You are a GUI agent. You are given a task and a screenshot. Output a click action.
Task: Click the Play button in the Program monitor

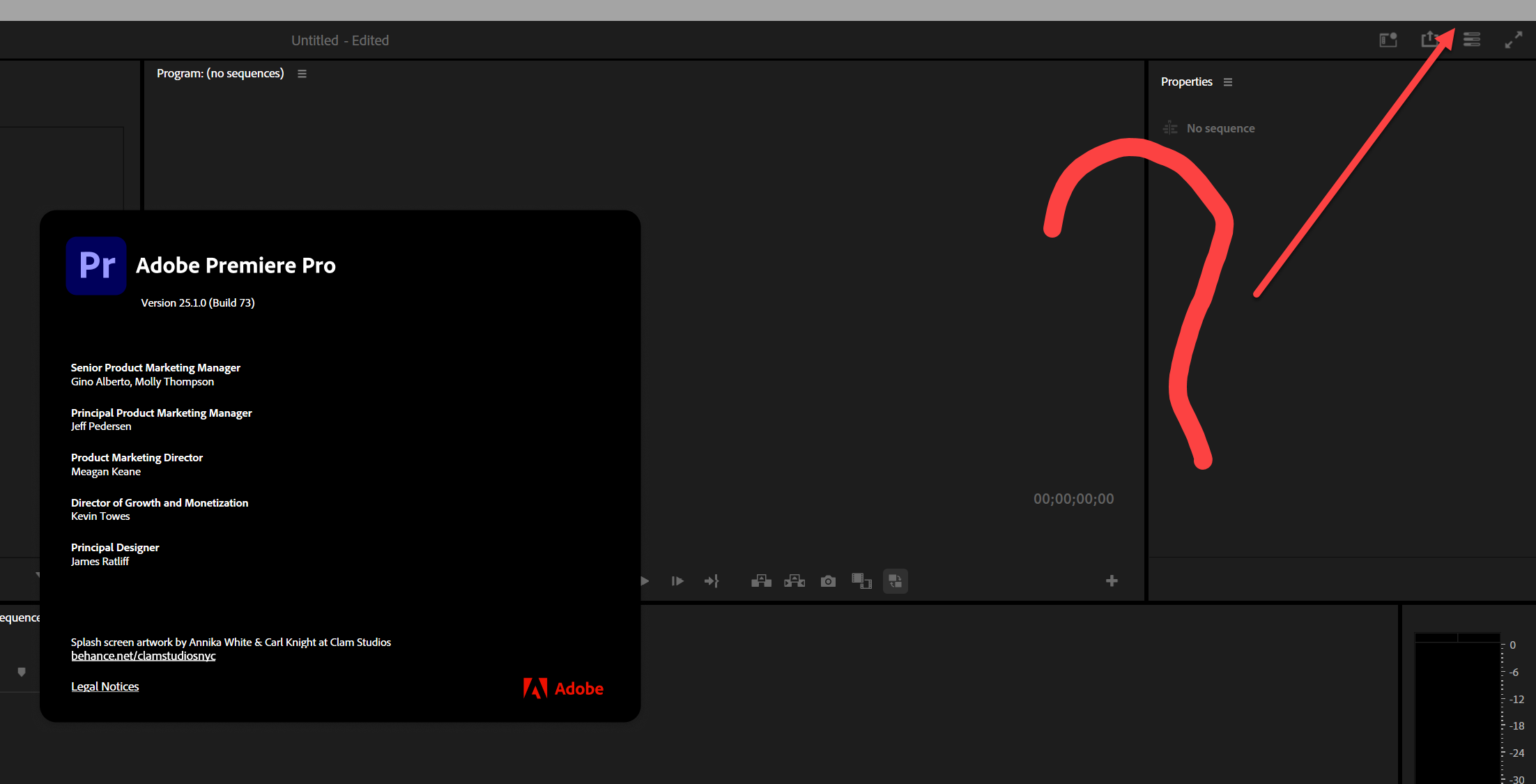pyautogui.click(x=644, y=581)
